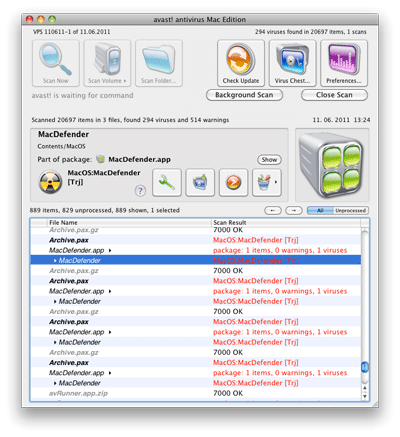The height and width of the screenshot is (437, 400).
Task: Click the '11. 06. 2011 13:24' timestamp
Action: pyautogui.click(x=341, y=120)
